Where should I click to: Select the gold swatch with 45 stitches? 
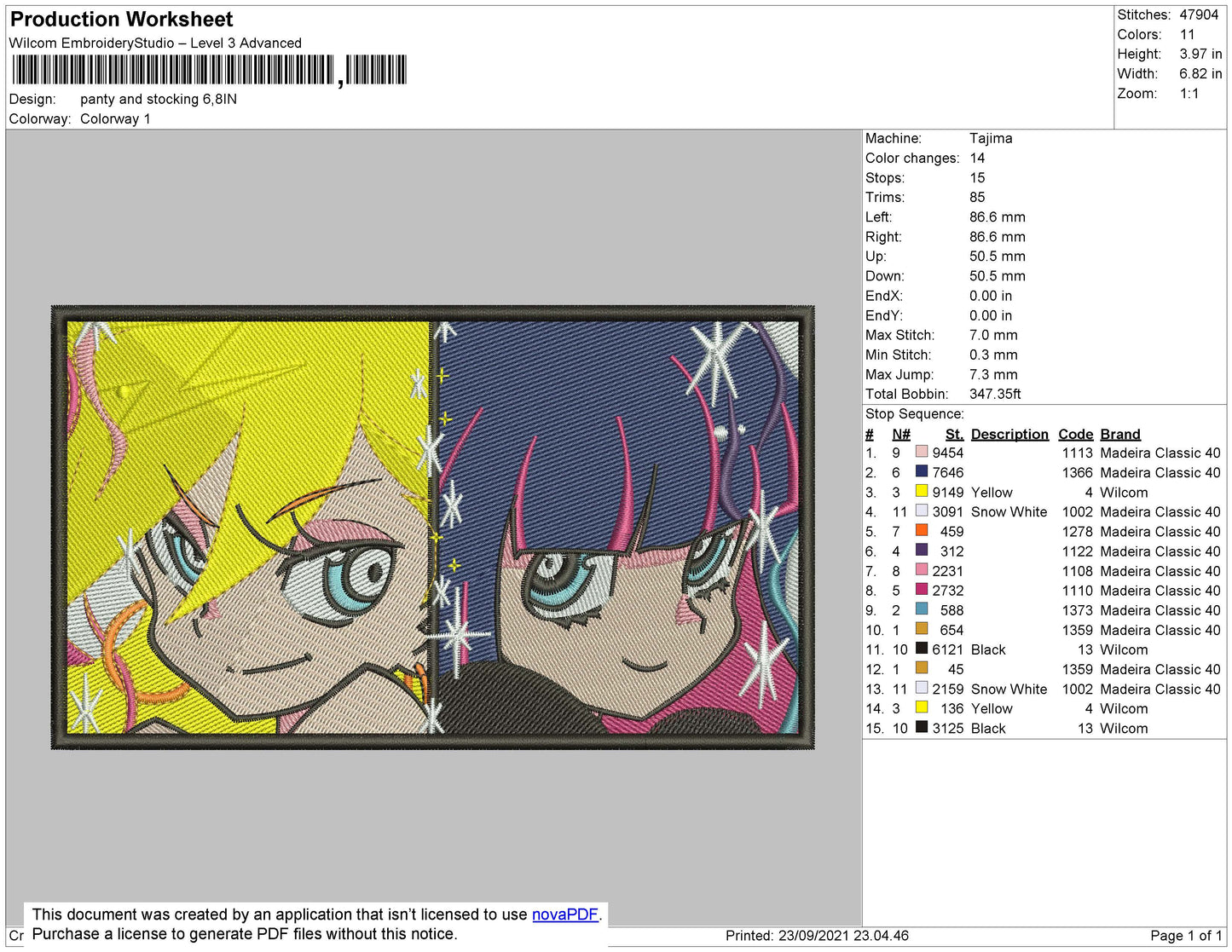point(921,668)
